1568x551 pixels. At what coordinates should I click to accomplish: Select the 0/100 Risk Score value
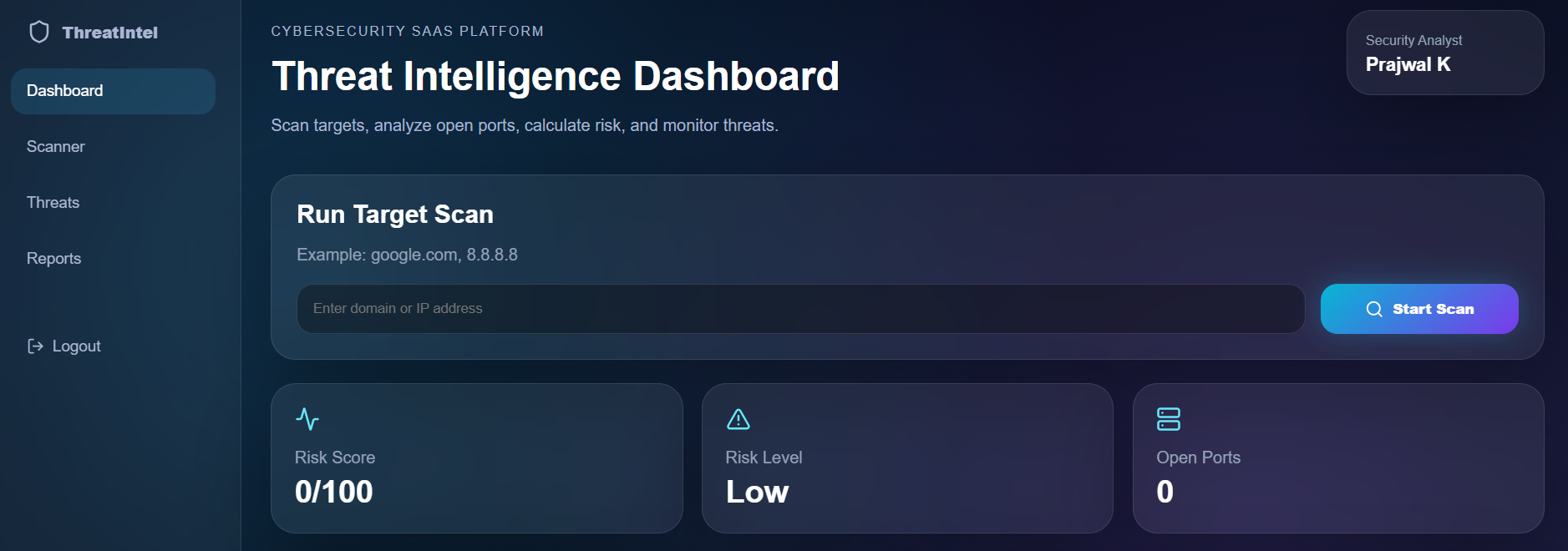(x=334, y=492)
